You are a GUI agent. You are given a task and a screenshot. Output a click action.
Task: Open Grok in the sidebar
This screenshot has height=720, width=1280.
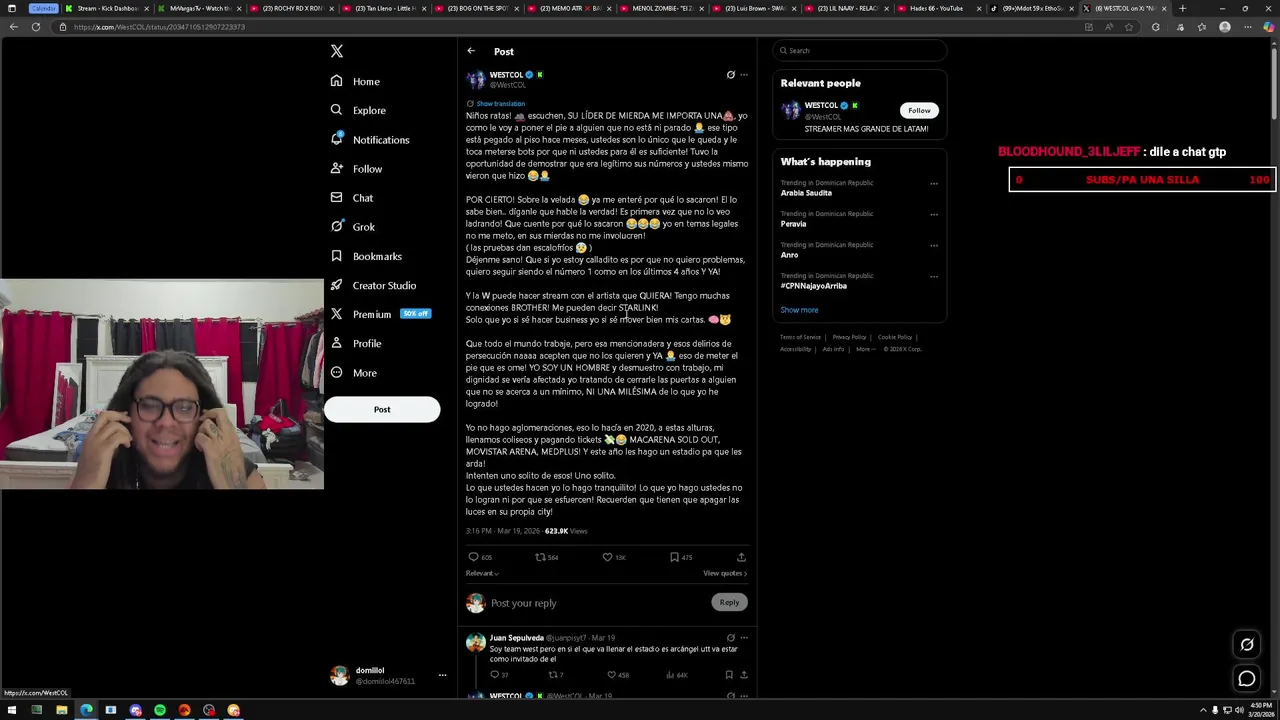352,227
